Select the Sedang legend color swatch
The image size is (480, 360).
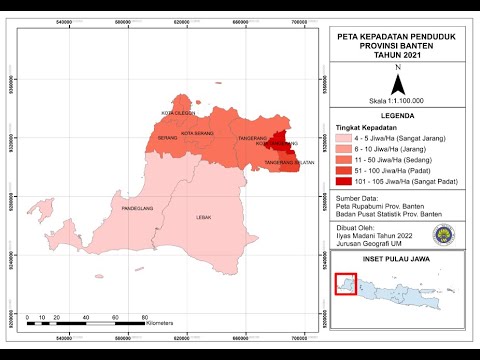click(x=344, y=160)
